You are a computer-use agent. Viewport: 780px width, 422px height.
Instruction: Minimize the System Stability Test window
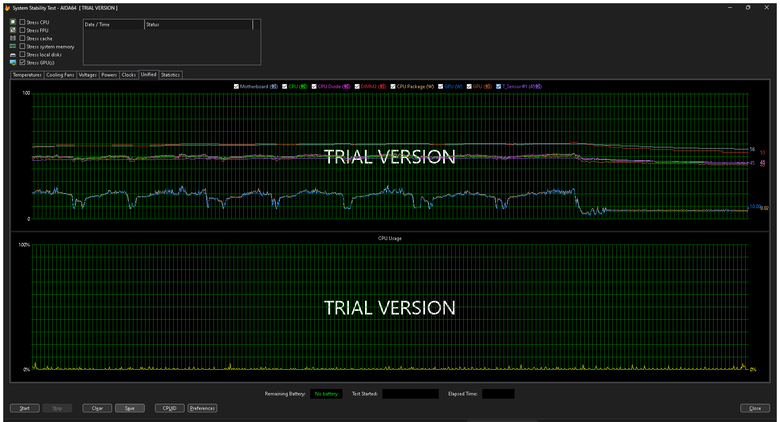click(730, 7)
